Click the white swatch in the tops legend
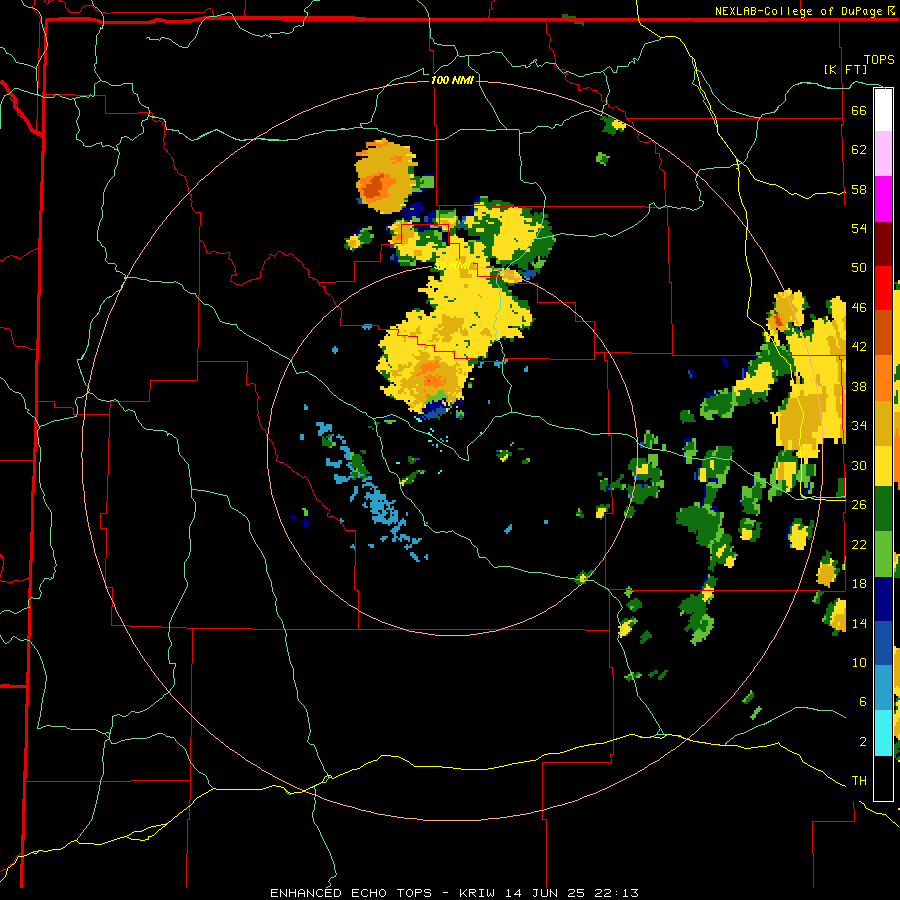The height and width of the screenshot is (900, 900). (x=883, y=110)
